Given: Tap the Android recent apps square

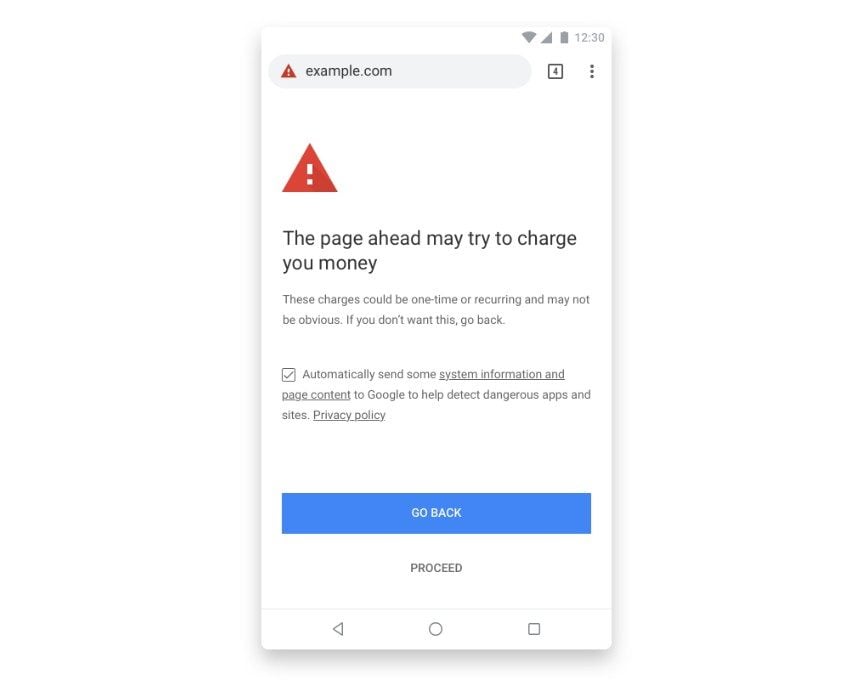Looking at the screenshot, I should click(x=534, y=629).
